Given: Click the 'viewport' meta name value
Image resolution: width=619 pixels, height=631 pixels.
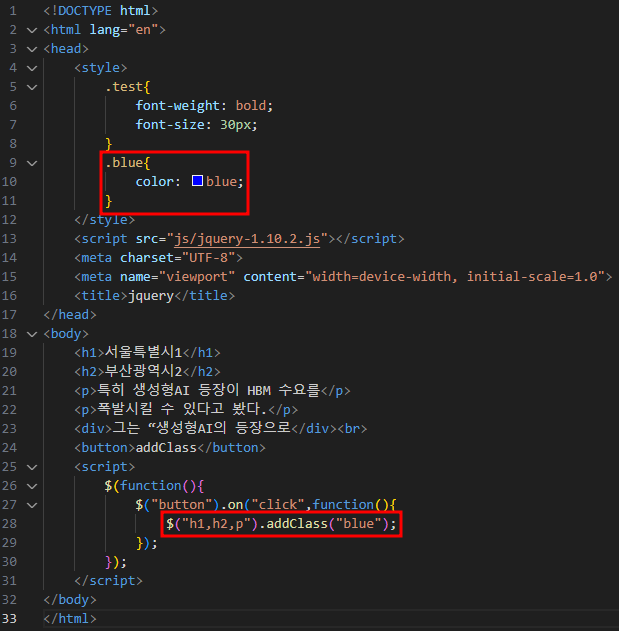Looking at the screenshot, I should [x=197, y=277].
